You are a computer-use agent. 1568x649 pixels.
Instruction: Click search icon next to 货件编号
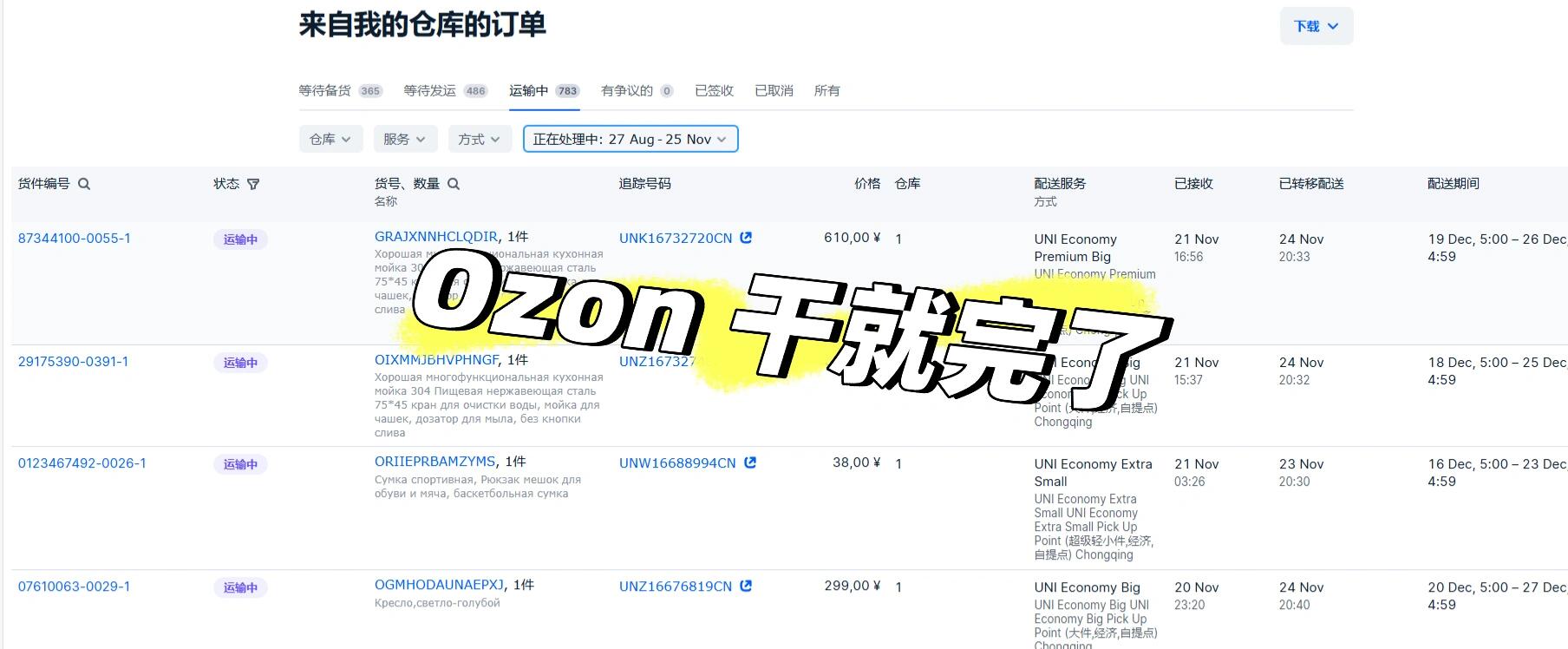[x=84, y=184]
